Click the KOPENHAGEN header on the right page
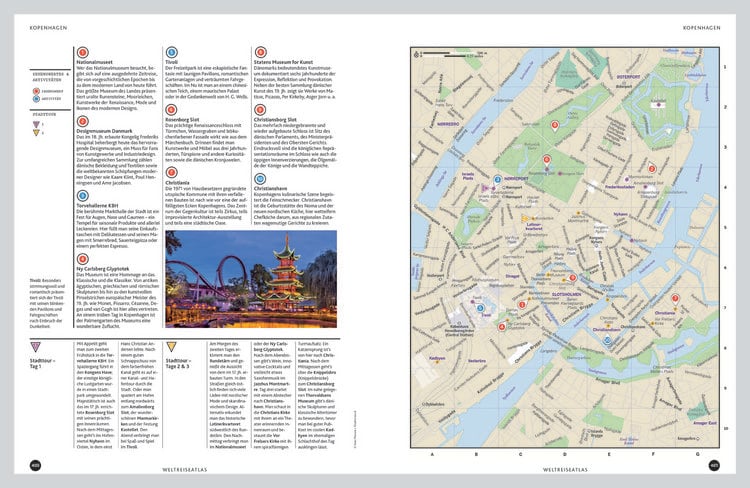The height and width of the screenshot is (488, 750). pyautogui.click(x=701, y=28)
